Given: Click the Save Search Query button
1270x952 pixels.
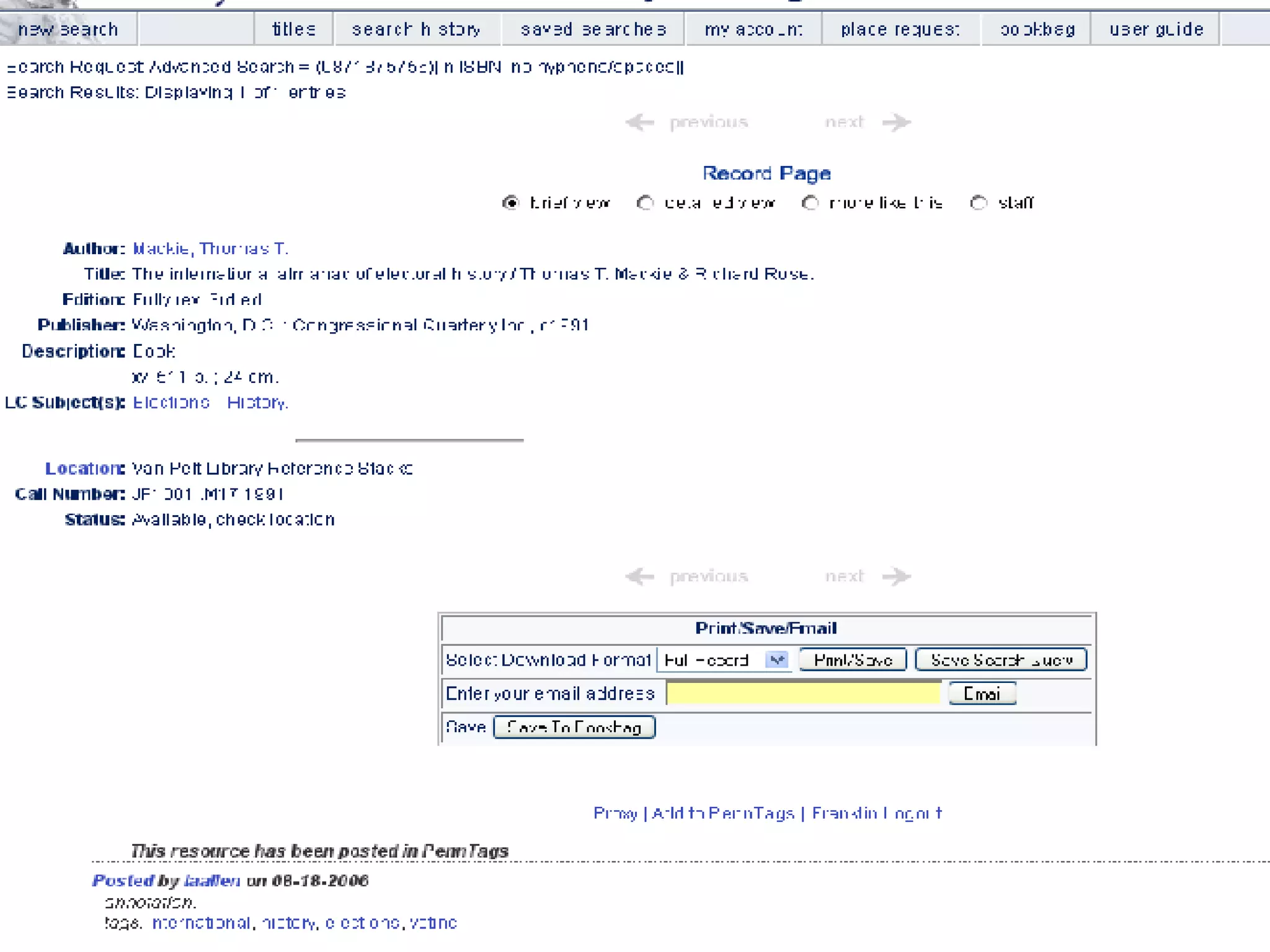Looking at the screenshot, I should (x=1001, y=660).
